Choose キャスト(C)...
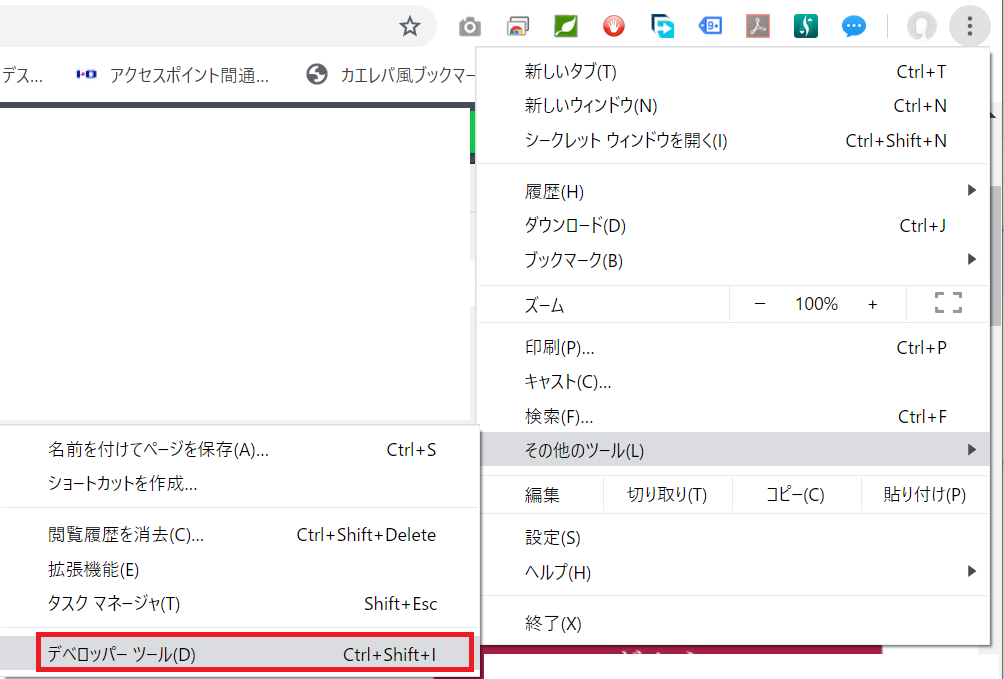Image resolution: width=1004 pixels, height=679 pixels. 733,382
